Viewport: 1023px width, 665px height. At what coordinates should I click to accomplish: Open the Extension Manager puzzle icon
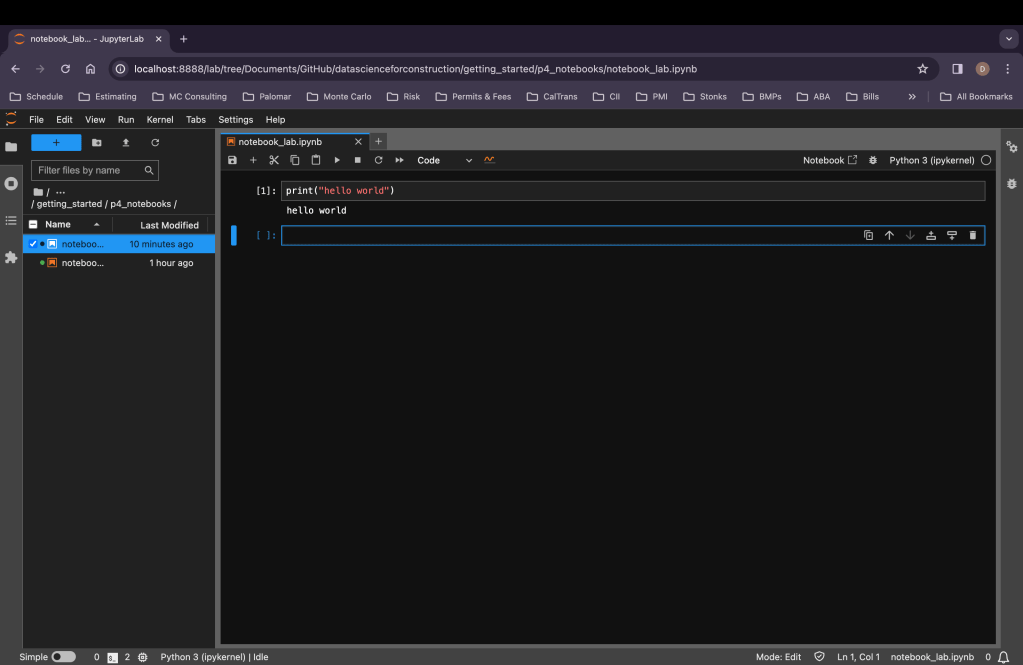pos(11,257)
